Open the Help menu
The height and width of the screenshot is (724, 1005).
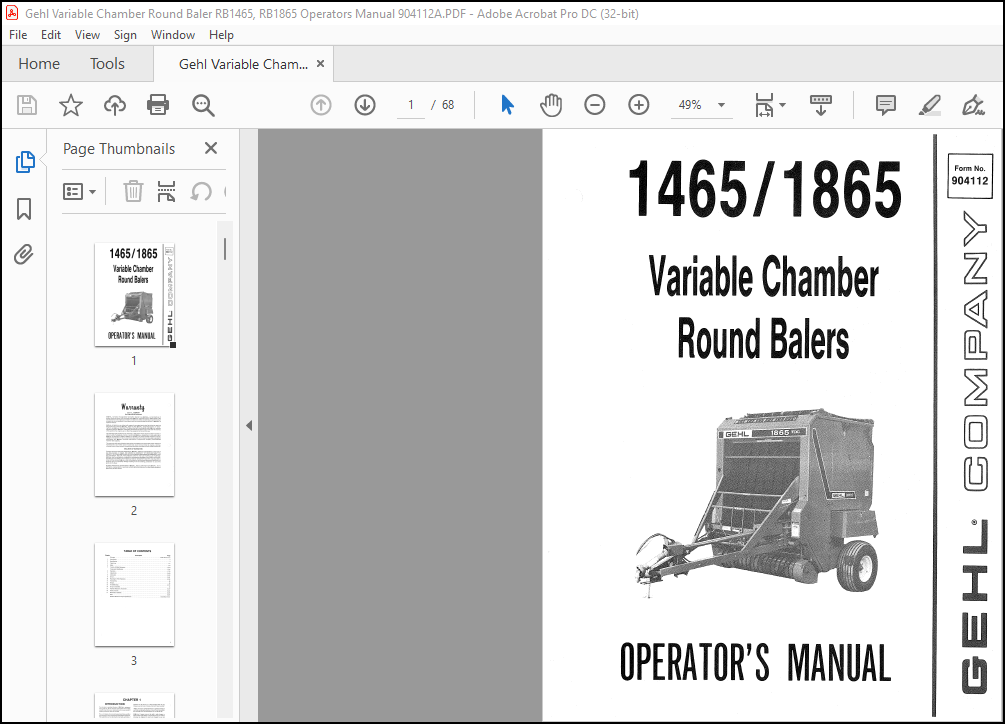pyautogui.click(x=221, y=35)
